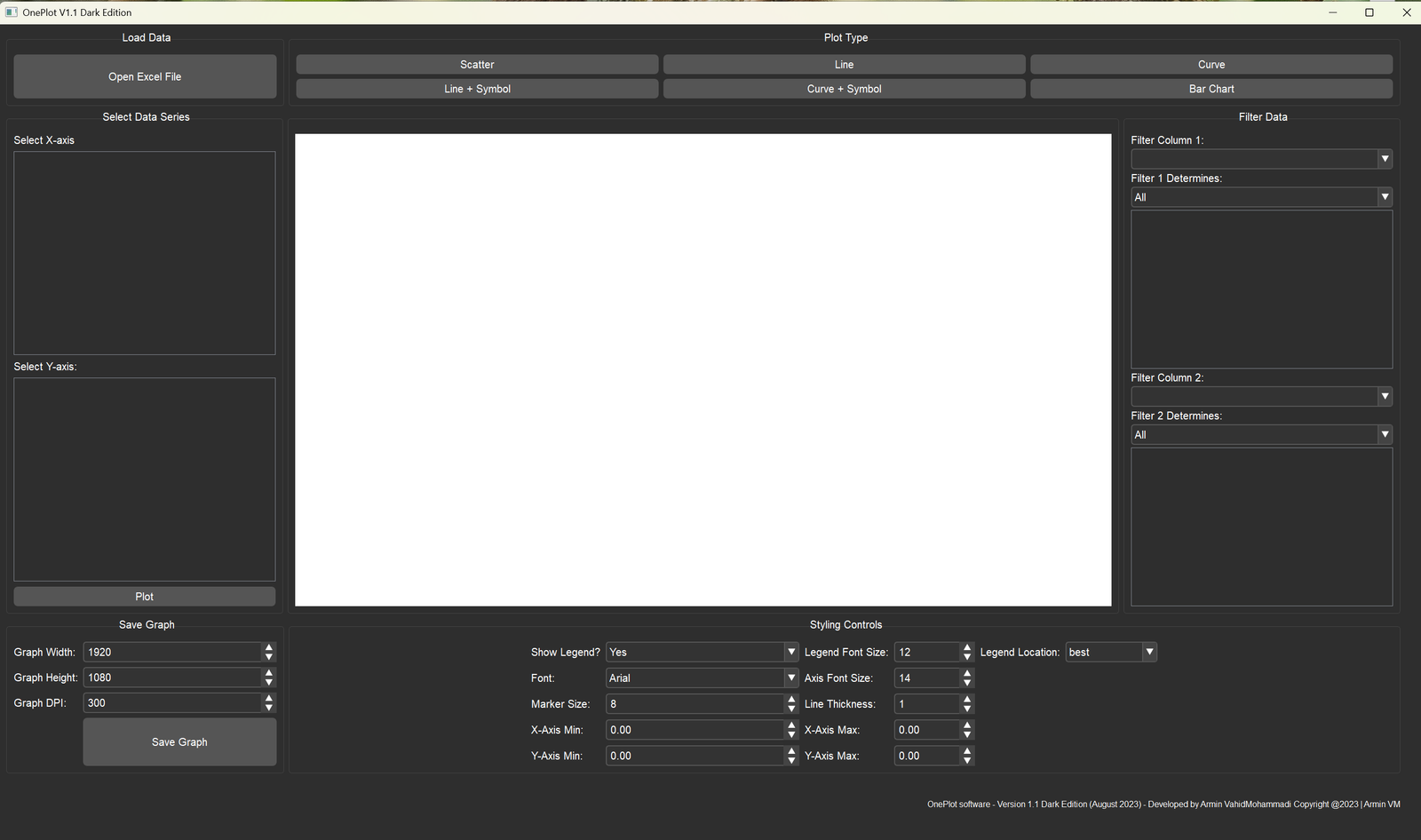The height and width of the screenshot is (840, 1421).
Task: Click the OnePlot application icon in title bar
Action: (x=11, y=12)
